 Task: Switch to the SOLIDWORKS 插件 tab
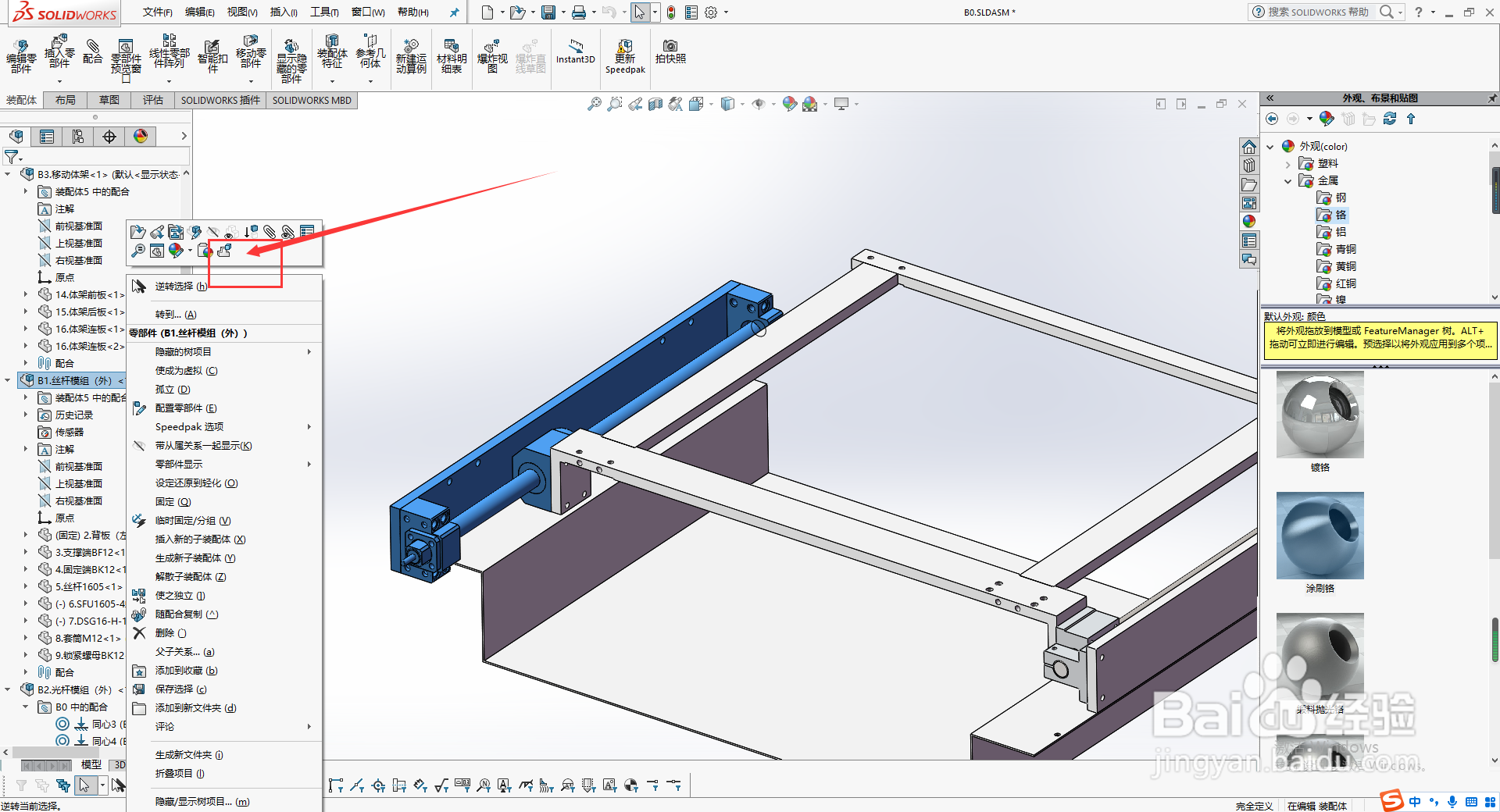click(x=220, y=100)
